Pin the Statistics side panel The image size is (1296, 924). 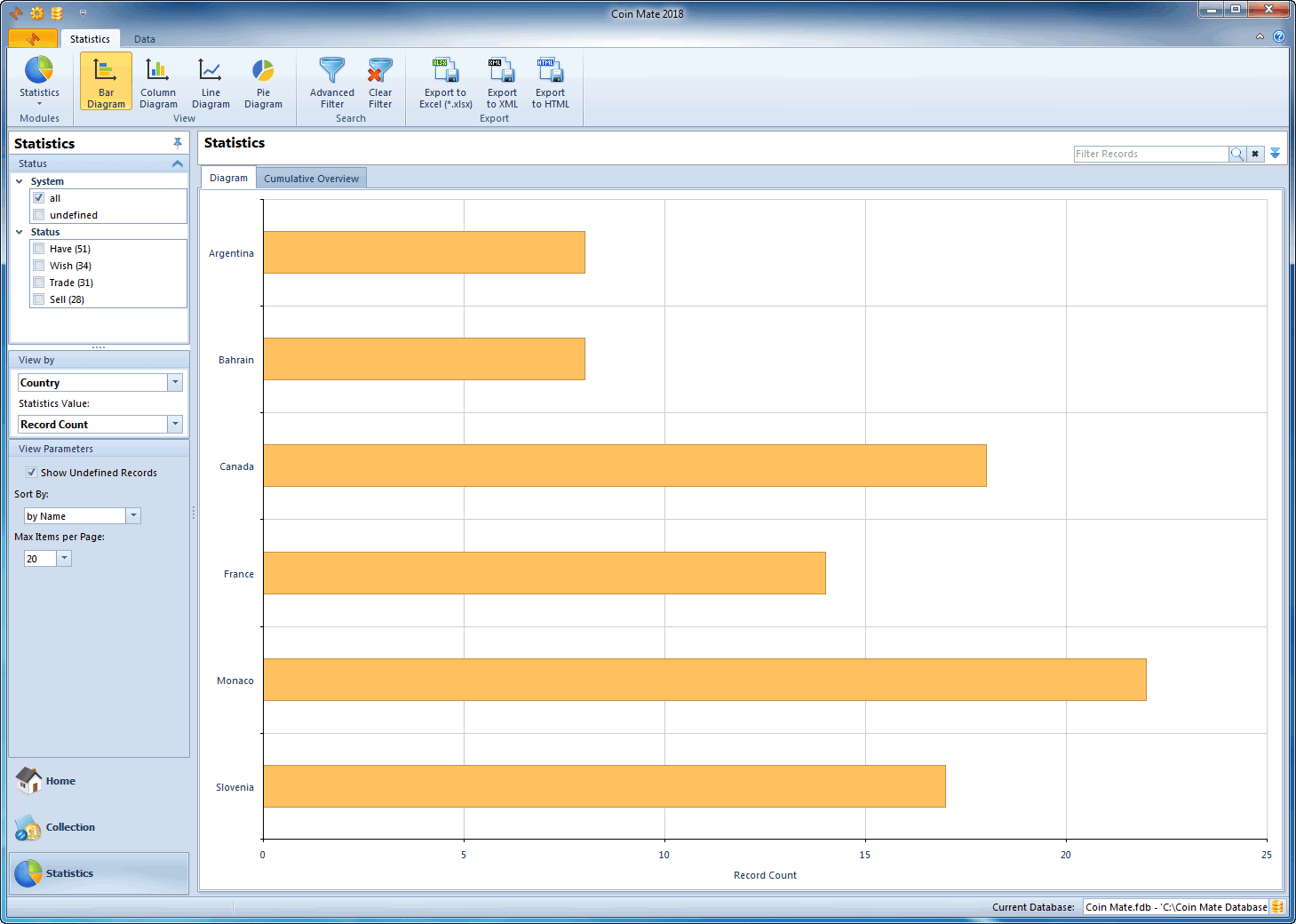pyautogui.click(x=178, y=143)
